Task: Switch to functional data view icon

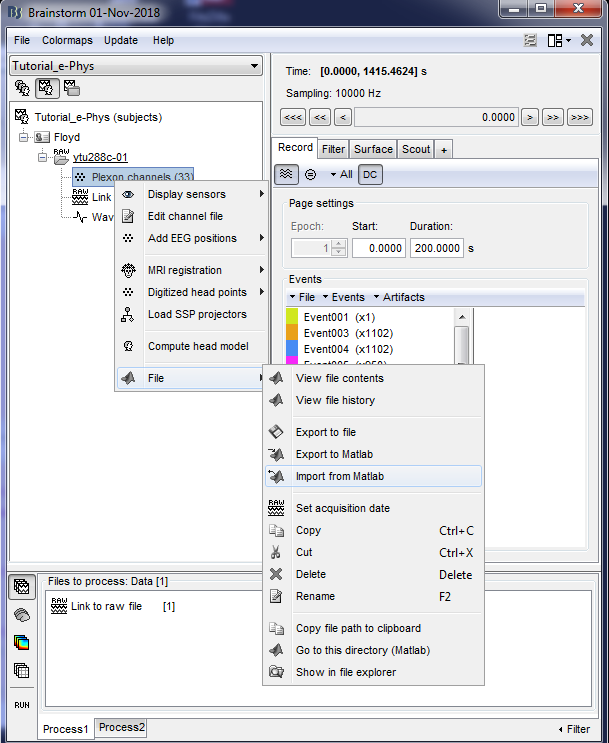Action: (x=46, y=88)
